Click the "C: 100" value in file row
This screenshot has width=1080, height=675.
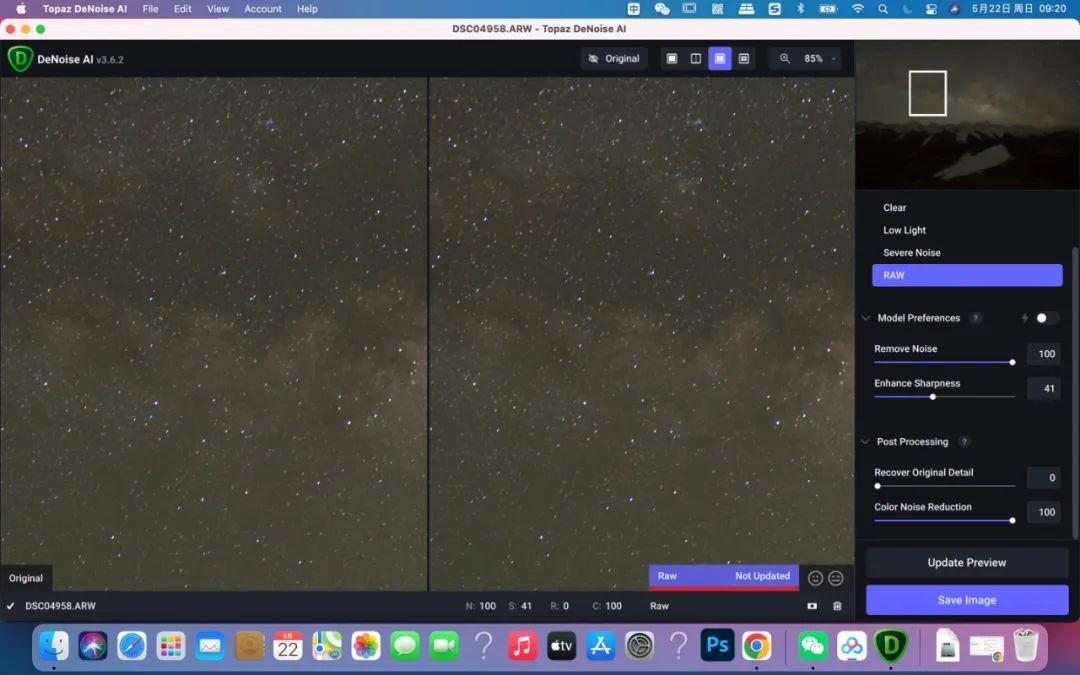tap(607, 606)
